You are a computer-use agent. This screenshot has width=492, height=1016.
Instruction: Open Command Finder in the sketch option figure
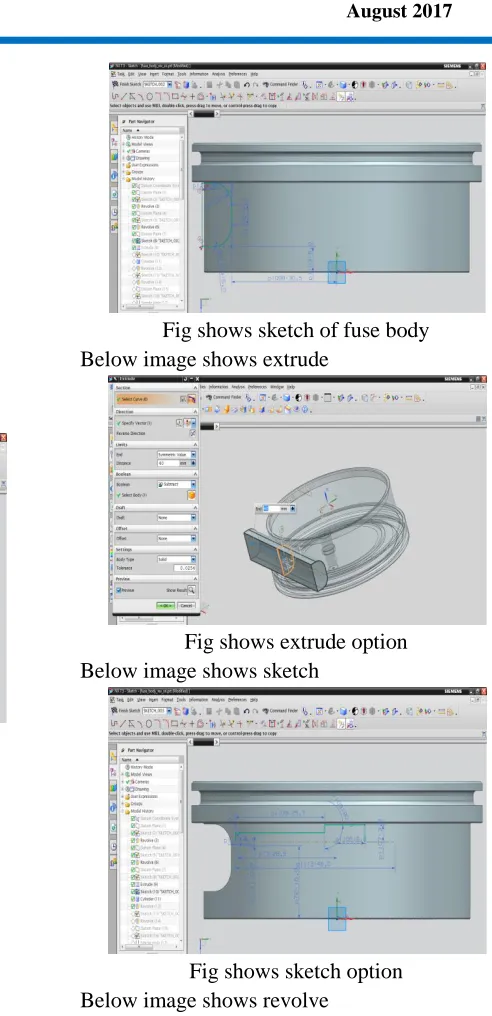click(x=281, y=711)
